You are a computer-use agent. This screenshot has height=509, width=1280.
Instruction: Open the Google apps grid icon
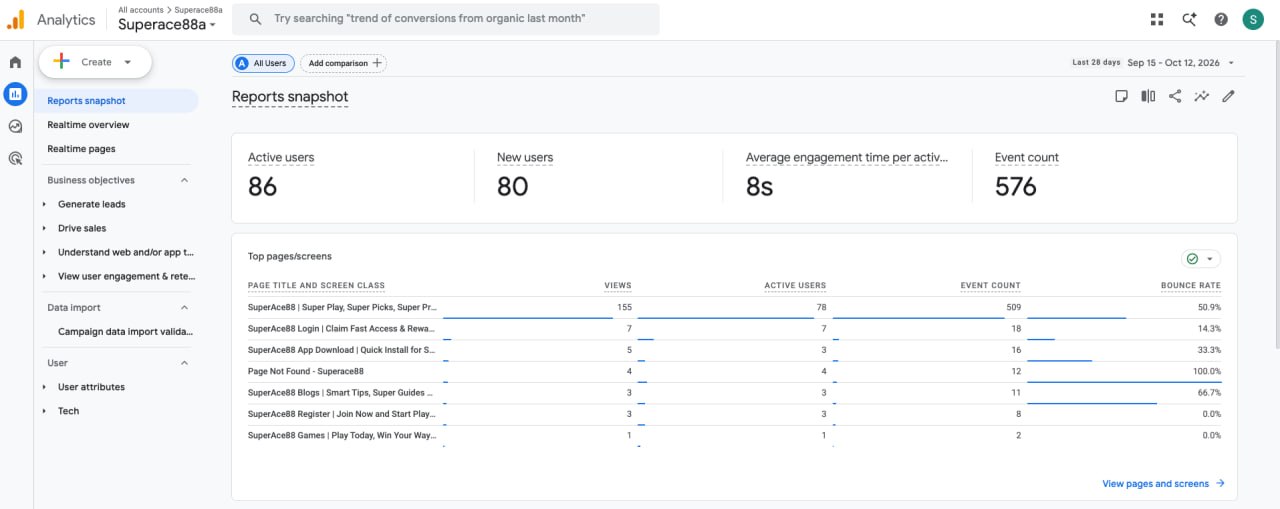click(1157, 19)
